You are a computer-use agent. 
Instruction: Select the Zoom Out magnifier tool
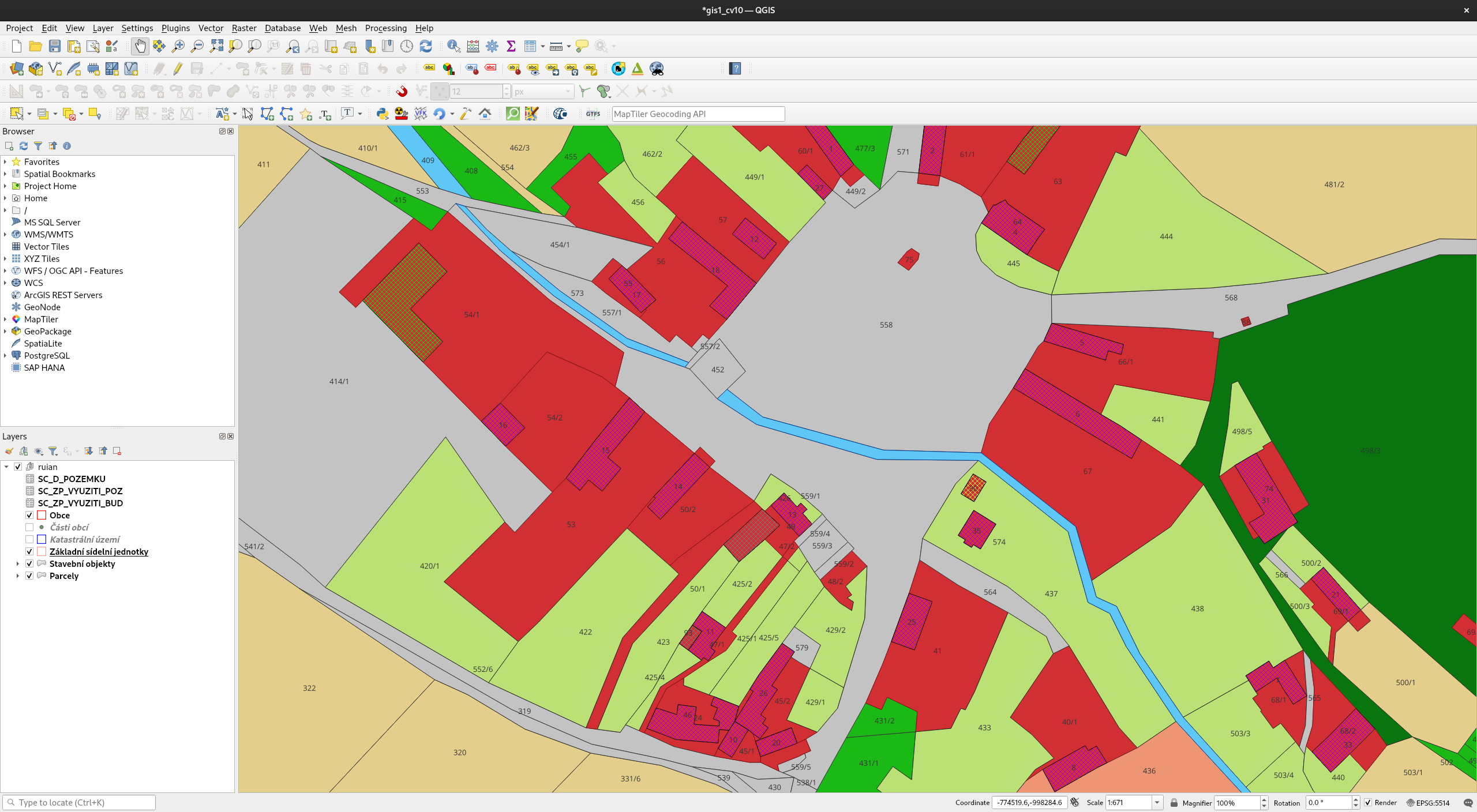(197, 46)
